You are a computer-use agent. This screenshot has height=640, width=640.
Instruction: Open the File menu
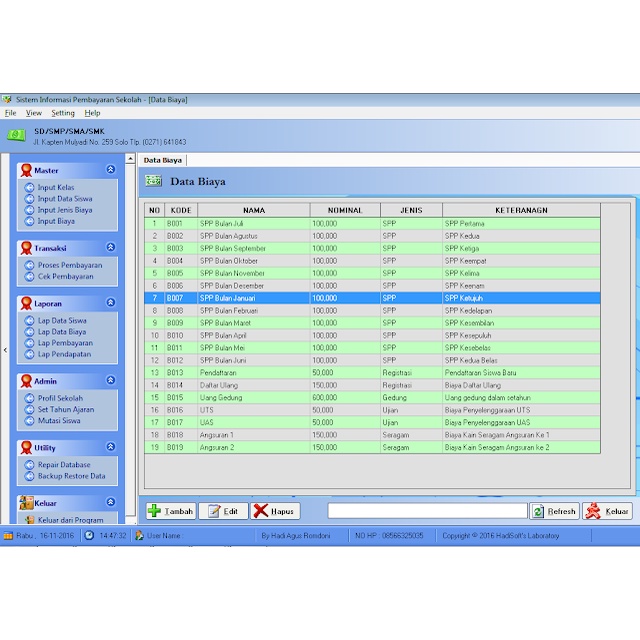click(11, 113)
